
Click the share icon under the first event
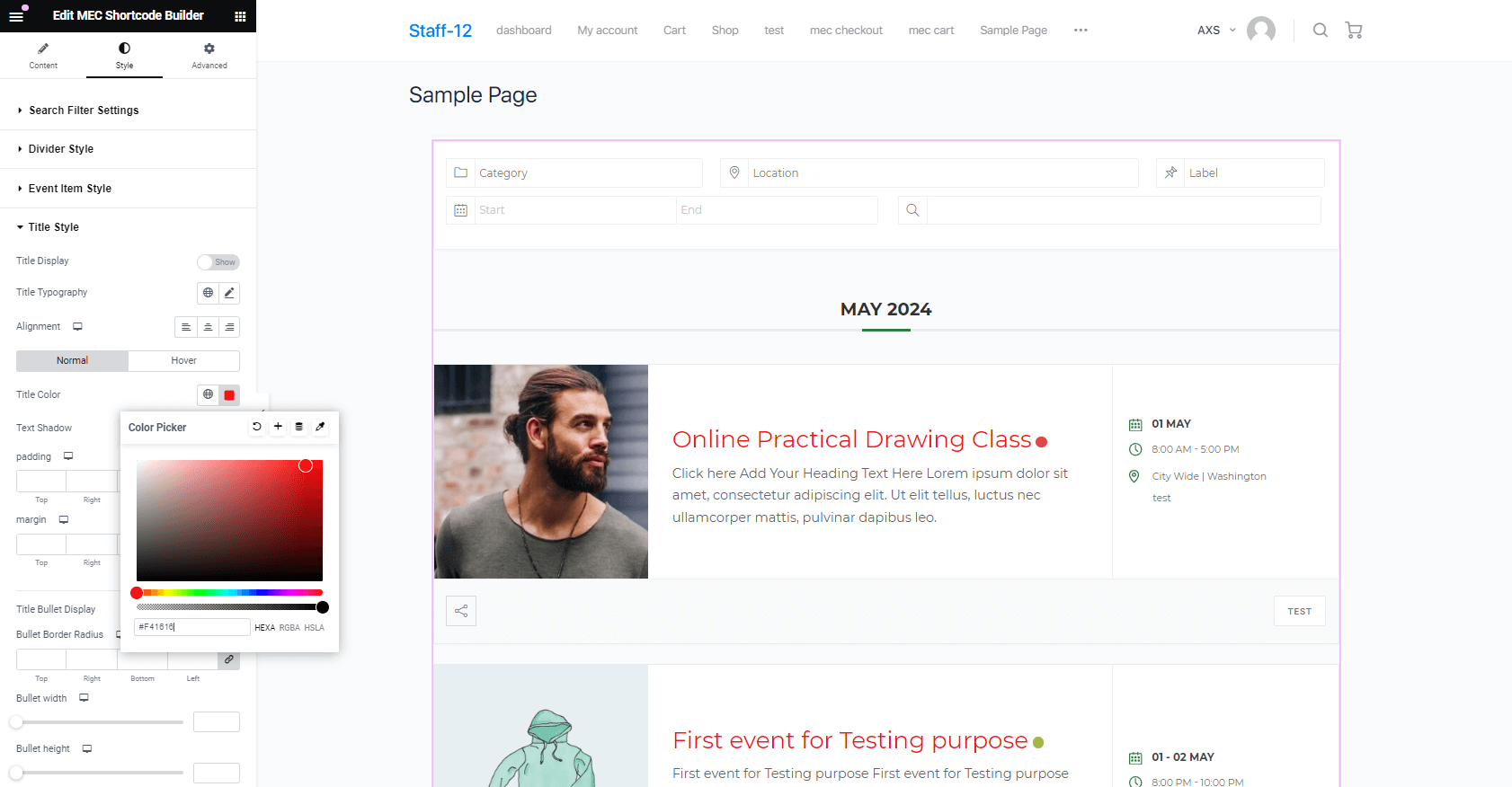point(461,611)
